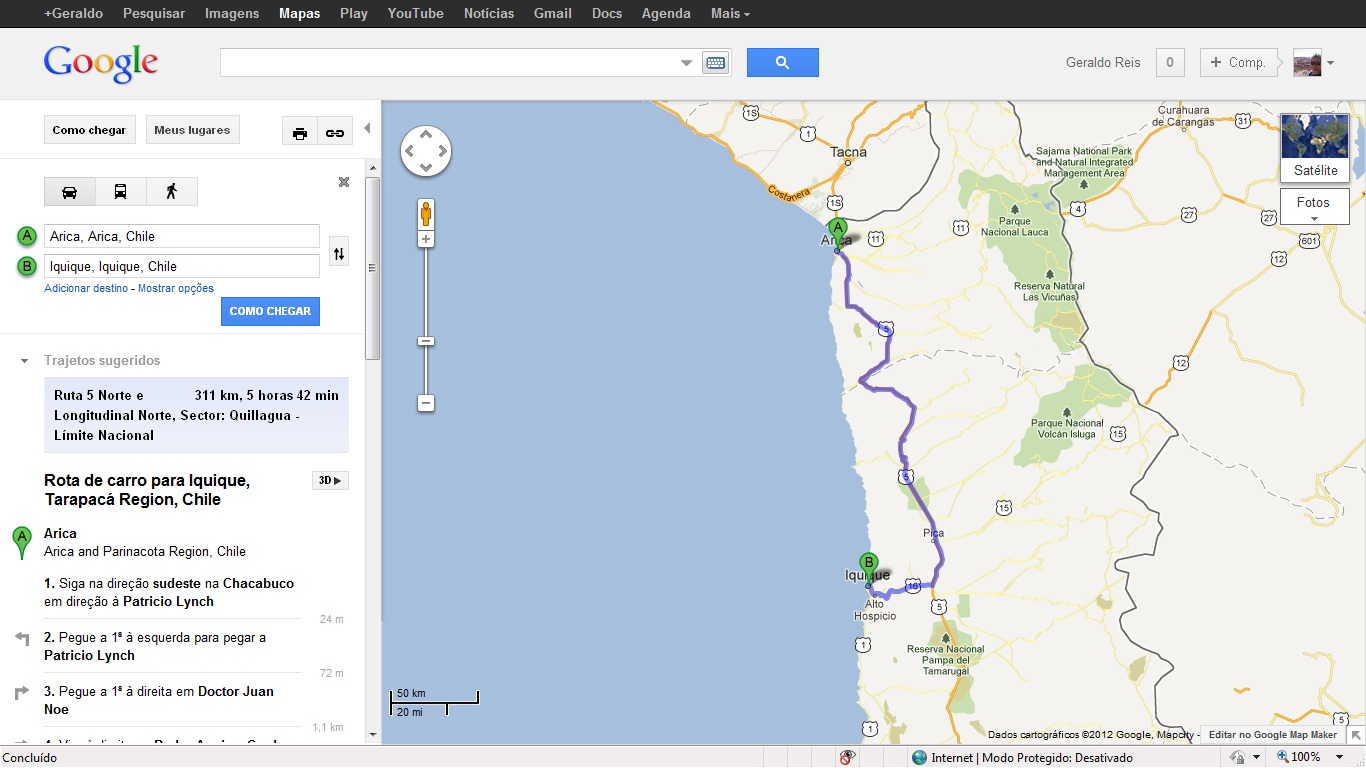Select the car driving mode icon
Screen dimensions: 1366x768
tap(70, 191)
